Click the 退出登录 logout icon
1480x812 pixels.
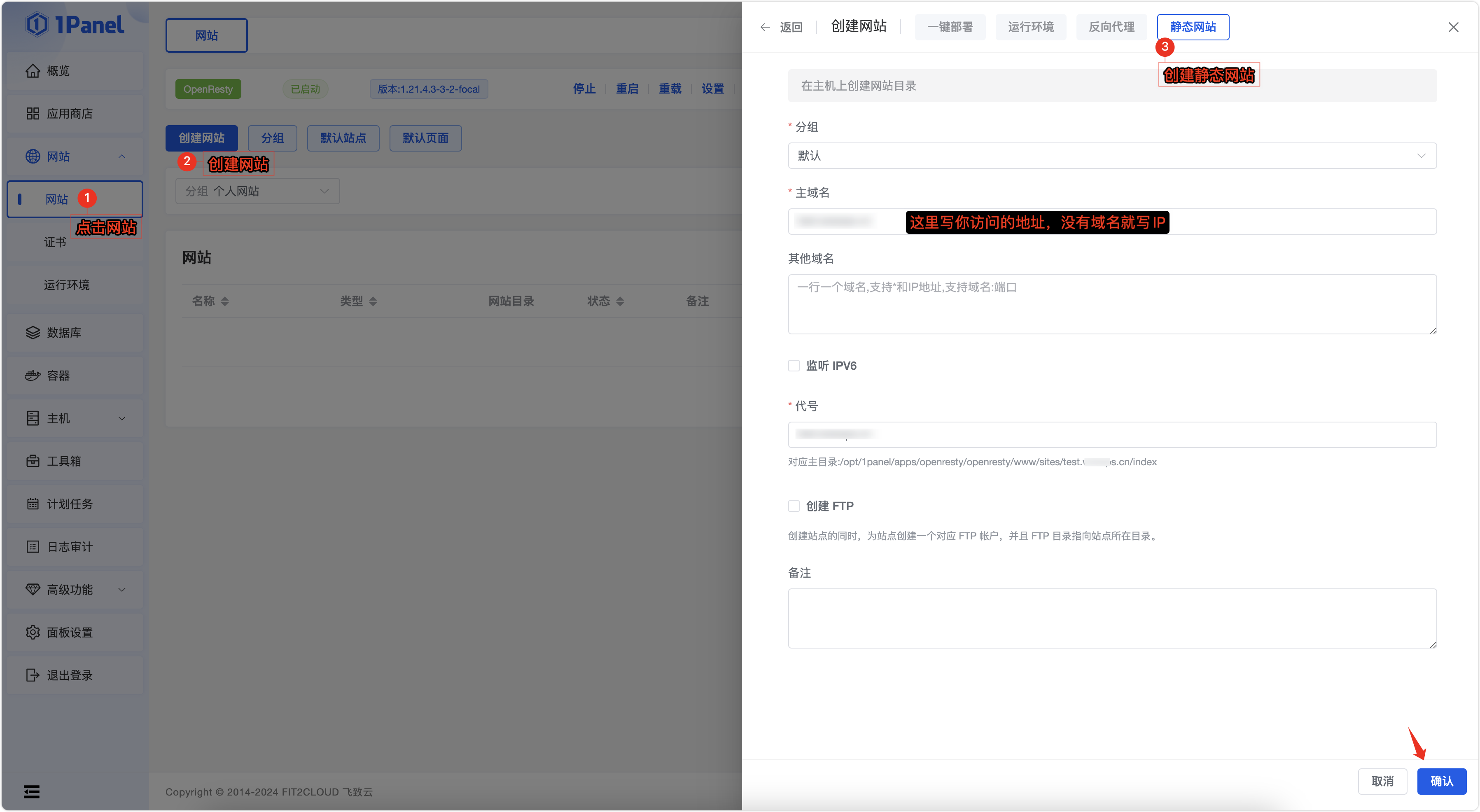(33, 675)
